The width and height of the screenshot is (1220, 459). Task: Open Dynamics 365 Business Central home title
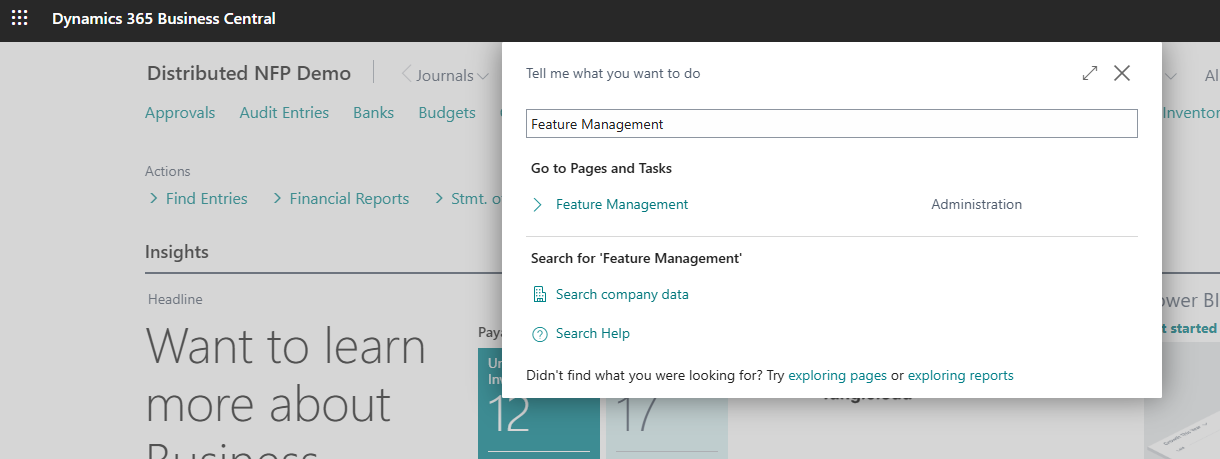point(164,19)
